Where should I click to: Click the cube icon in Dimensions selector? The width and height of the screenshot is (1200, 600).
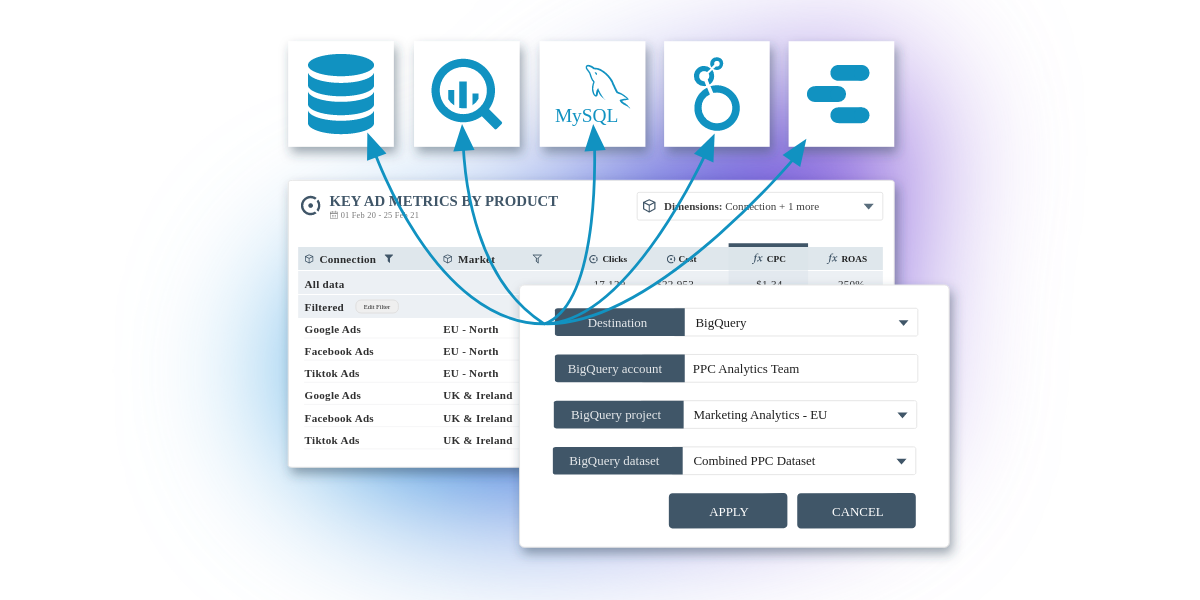[649, 206]
